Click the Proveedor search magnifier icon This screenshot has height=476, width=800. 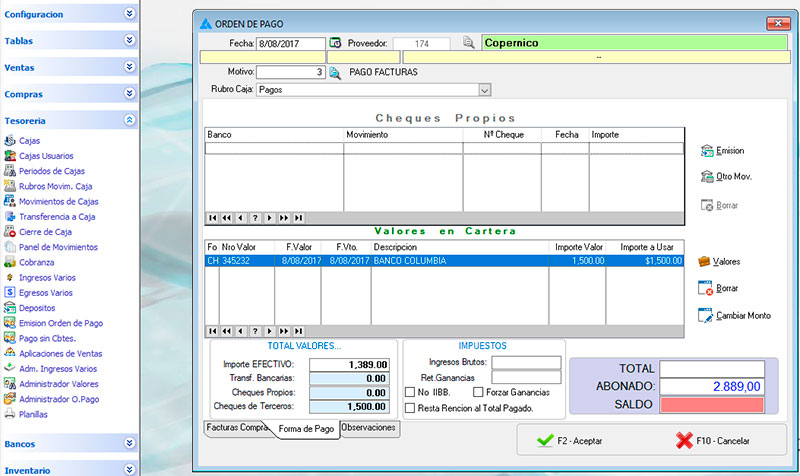click(x=467, y=44)
